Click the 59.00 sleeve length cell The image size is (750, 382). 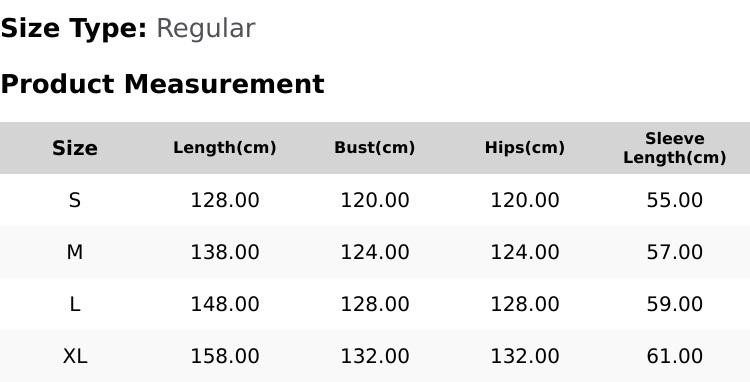click(x=674, y=304)
